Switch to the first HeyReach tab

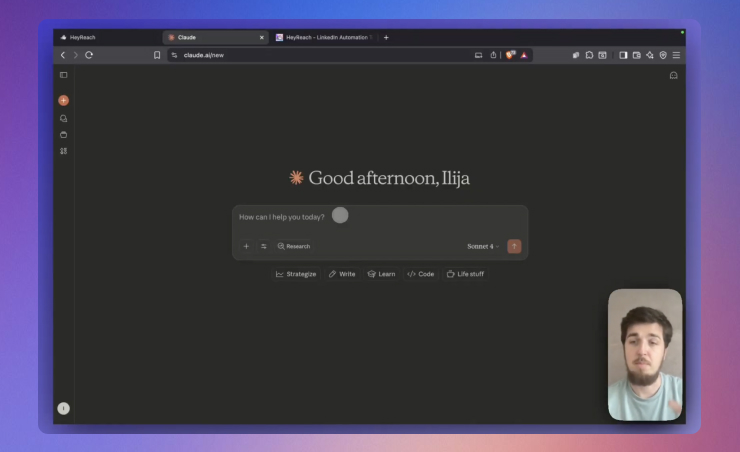pyautogui.click(x=108, y=37)
